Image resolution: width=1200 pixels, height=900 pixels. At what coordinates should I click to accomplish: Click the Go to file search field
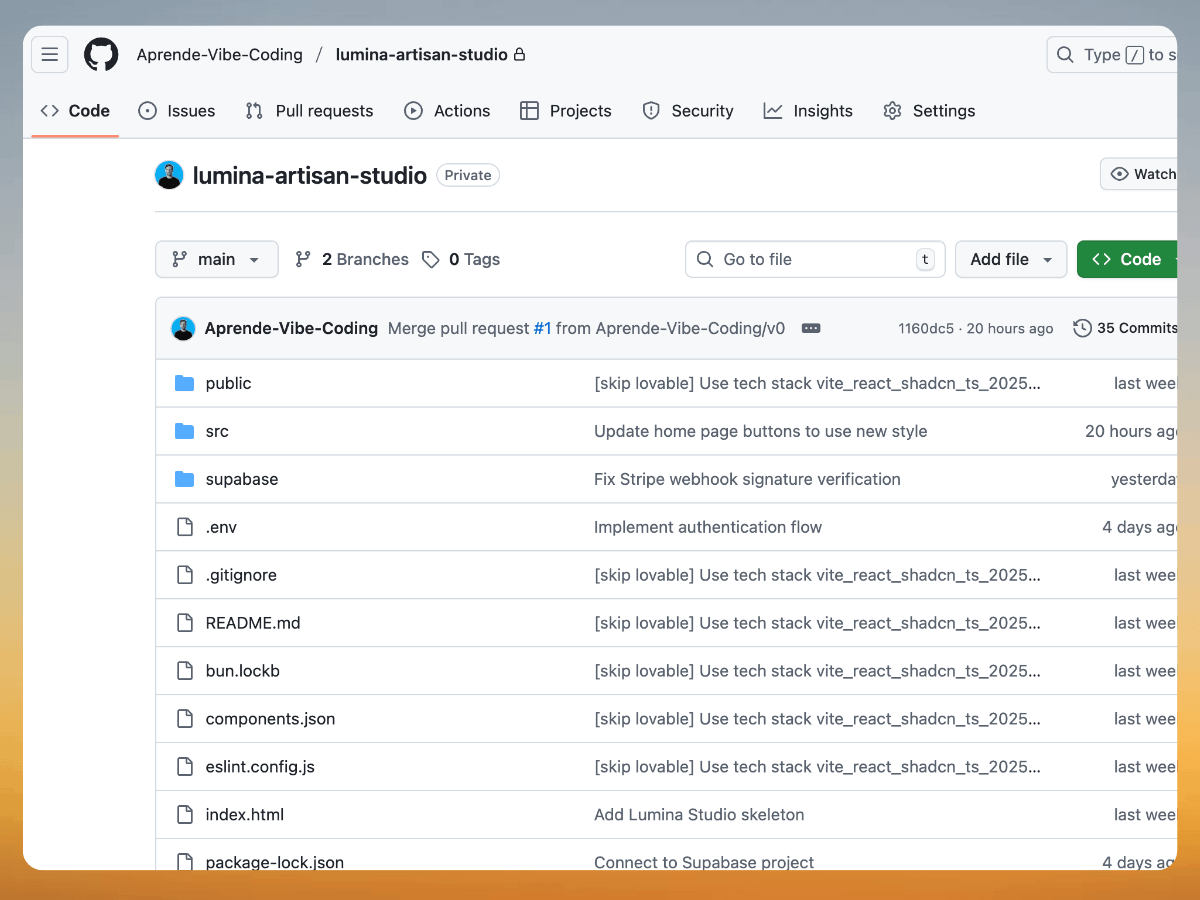coord(815,260)
